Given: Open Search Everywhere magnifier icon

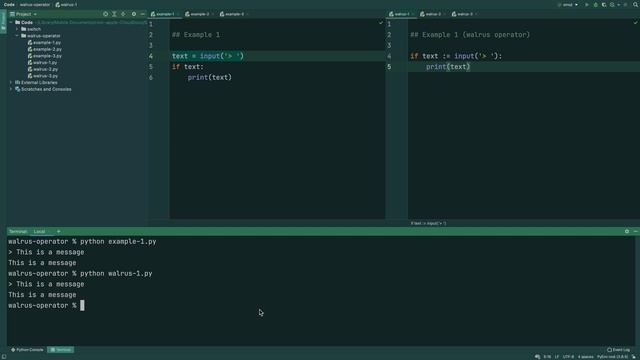Looking at the screenshot, I should tap(636, 4).
